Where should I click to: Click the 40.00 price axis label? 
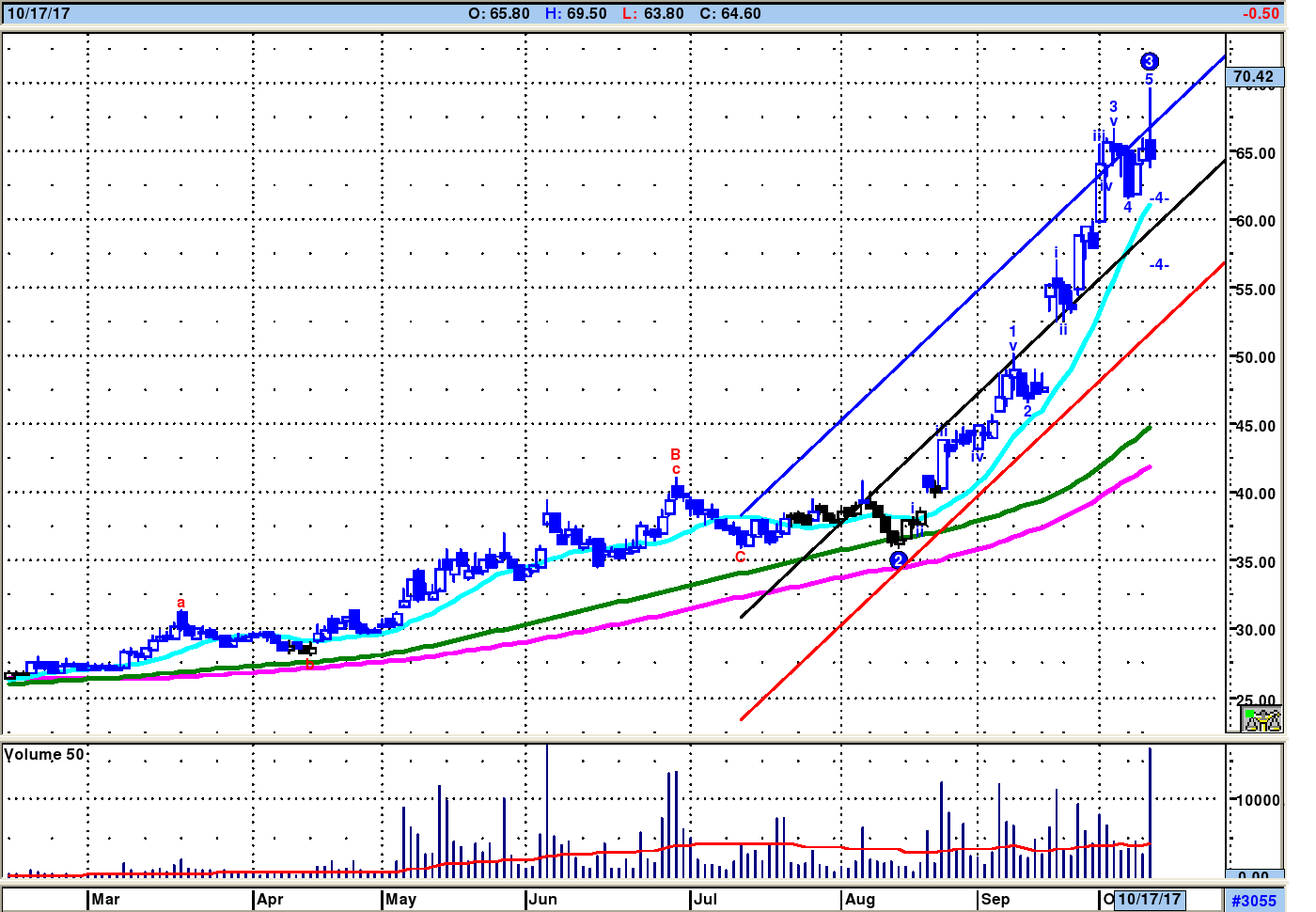pos(1256,494)
